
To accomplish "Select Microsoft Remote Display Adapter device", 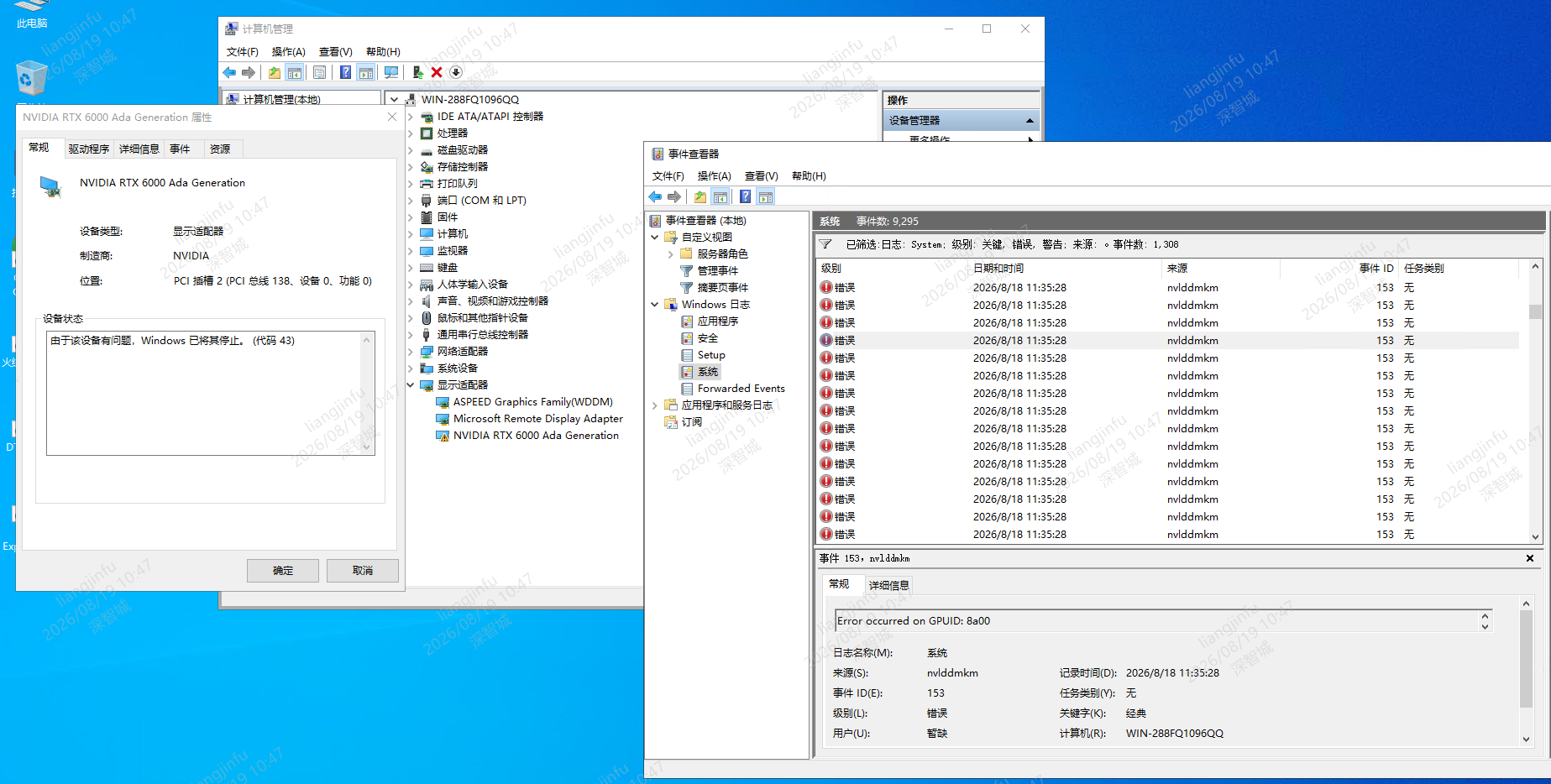I will pyautogui.click(x=538, y=419).
